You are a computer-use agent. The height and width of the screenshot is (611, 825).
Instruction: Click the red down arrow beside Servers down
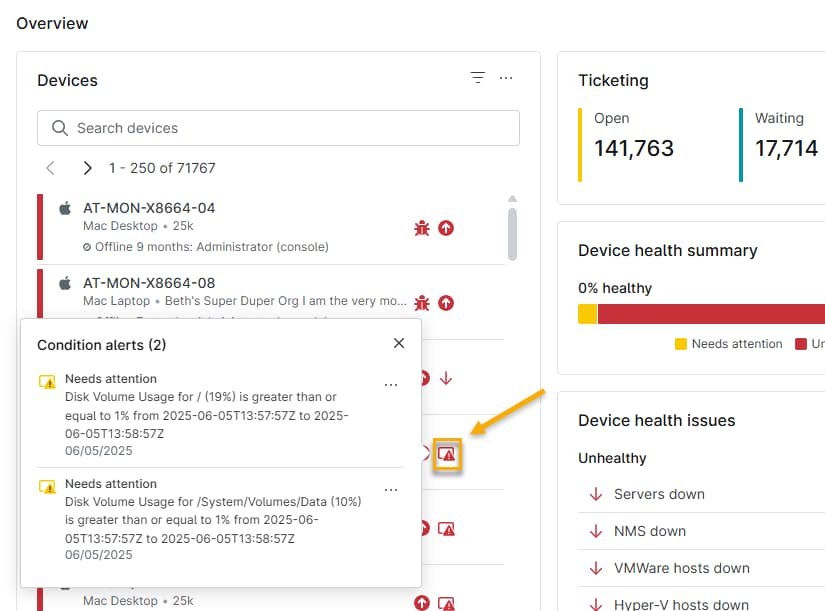pyautogui.click(x=597, y=494)
